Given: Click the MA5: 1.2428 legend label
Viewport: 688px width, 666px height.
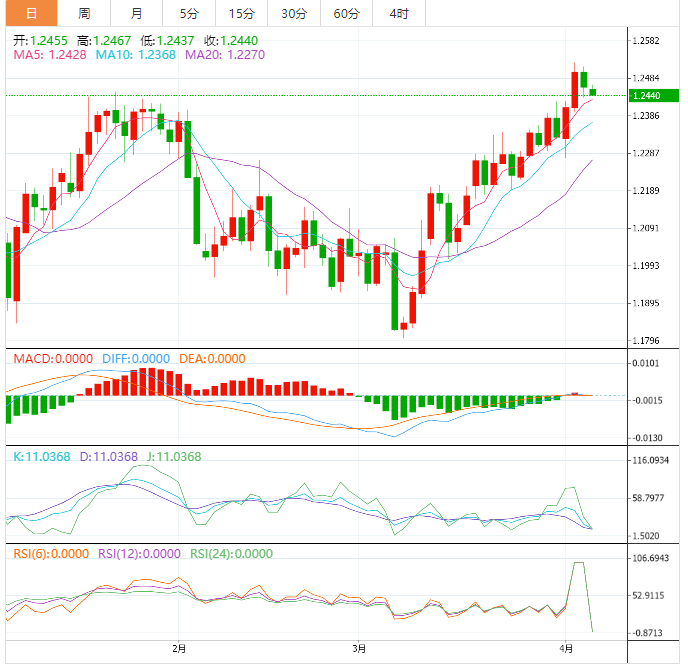Looking at the screenshot, I should (49, 55).
